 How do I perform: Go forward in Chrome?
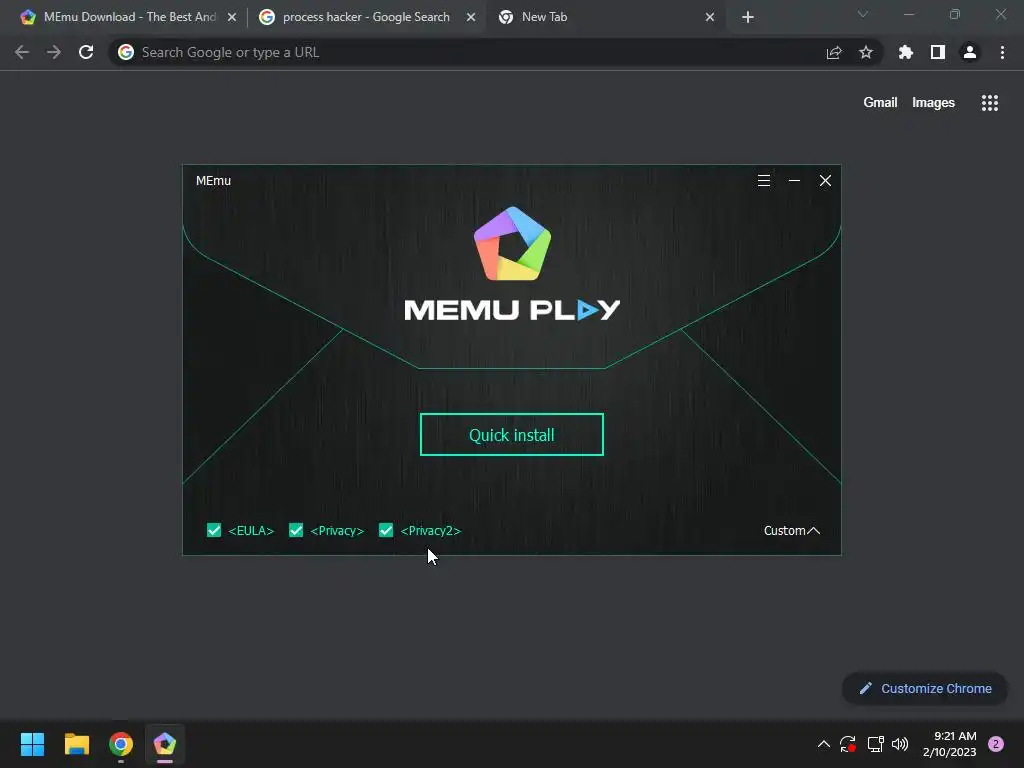click(x=54, y=52)
